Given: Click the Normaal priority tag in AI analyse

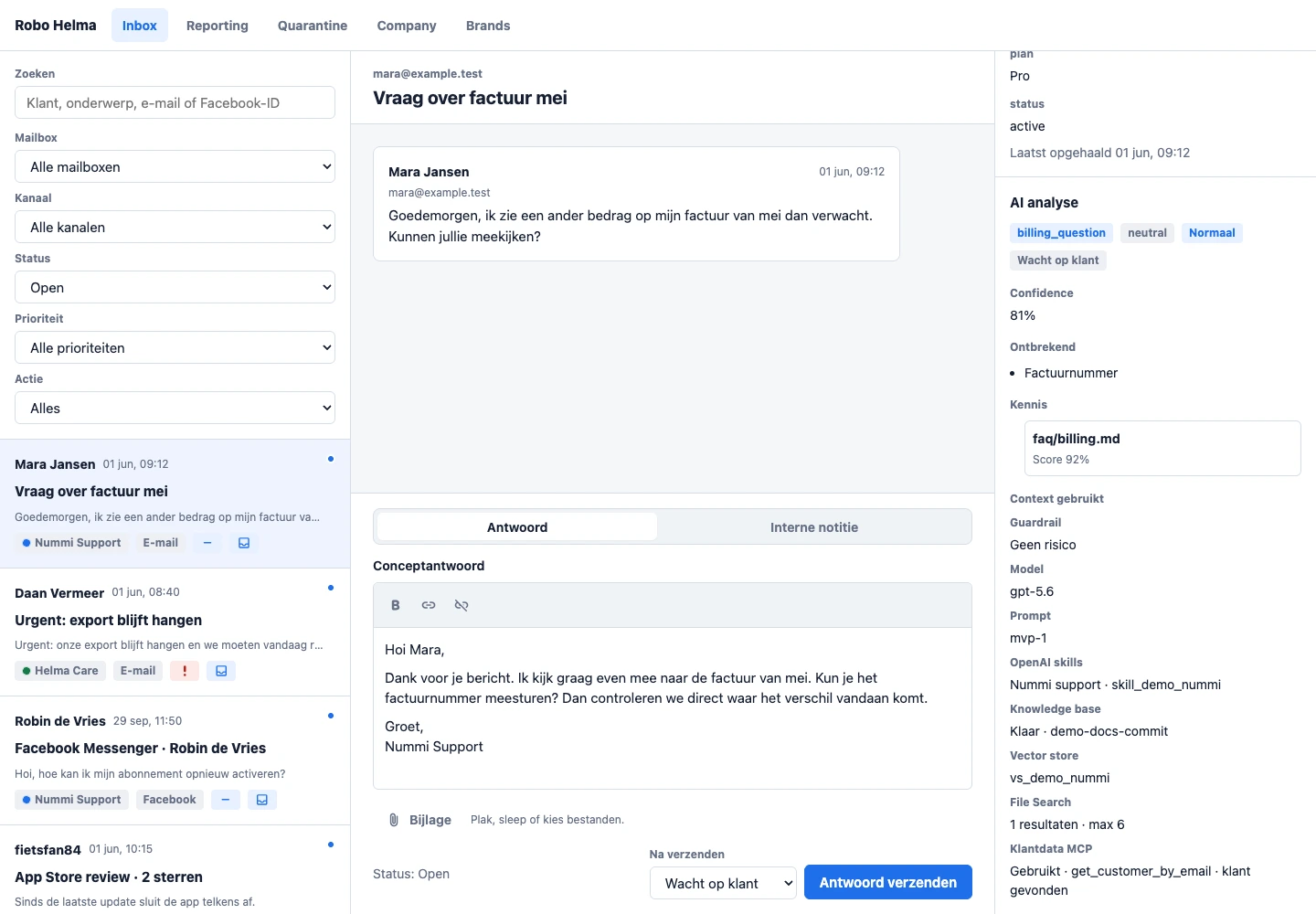Looking at the screenshot, I should click(1212, 233).
